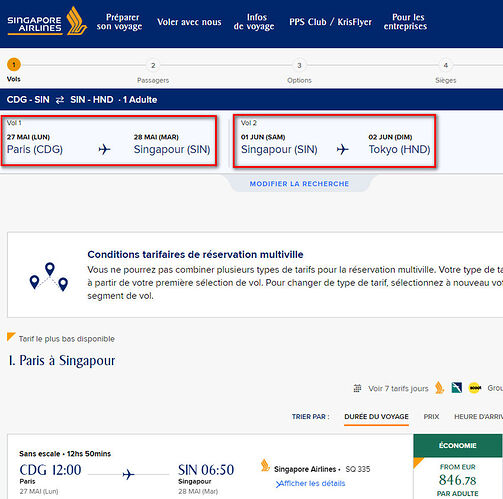
Task: Sort results by Prix
Action: pyautogui.click(x=431, y=417)
